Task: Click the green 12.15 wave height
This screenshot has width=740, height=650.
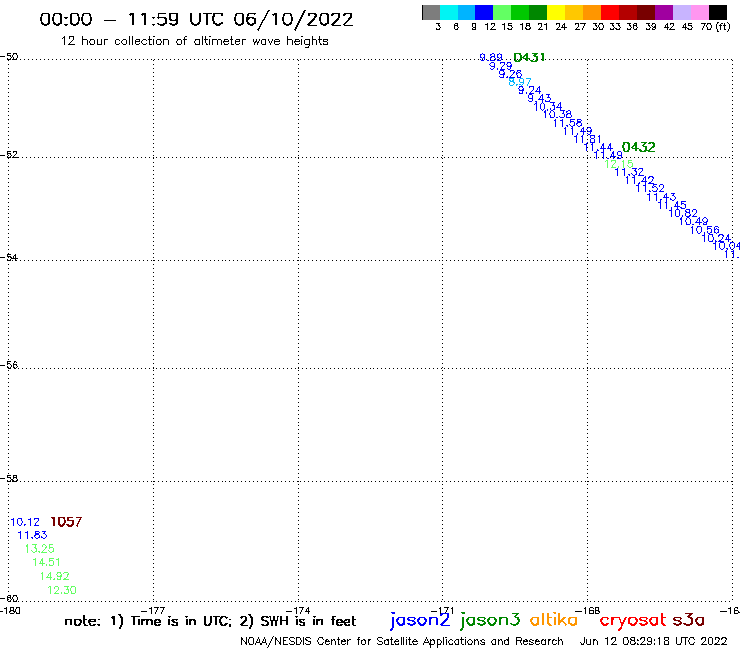Action: coord(619,164)
